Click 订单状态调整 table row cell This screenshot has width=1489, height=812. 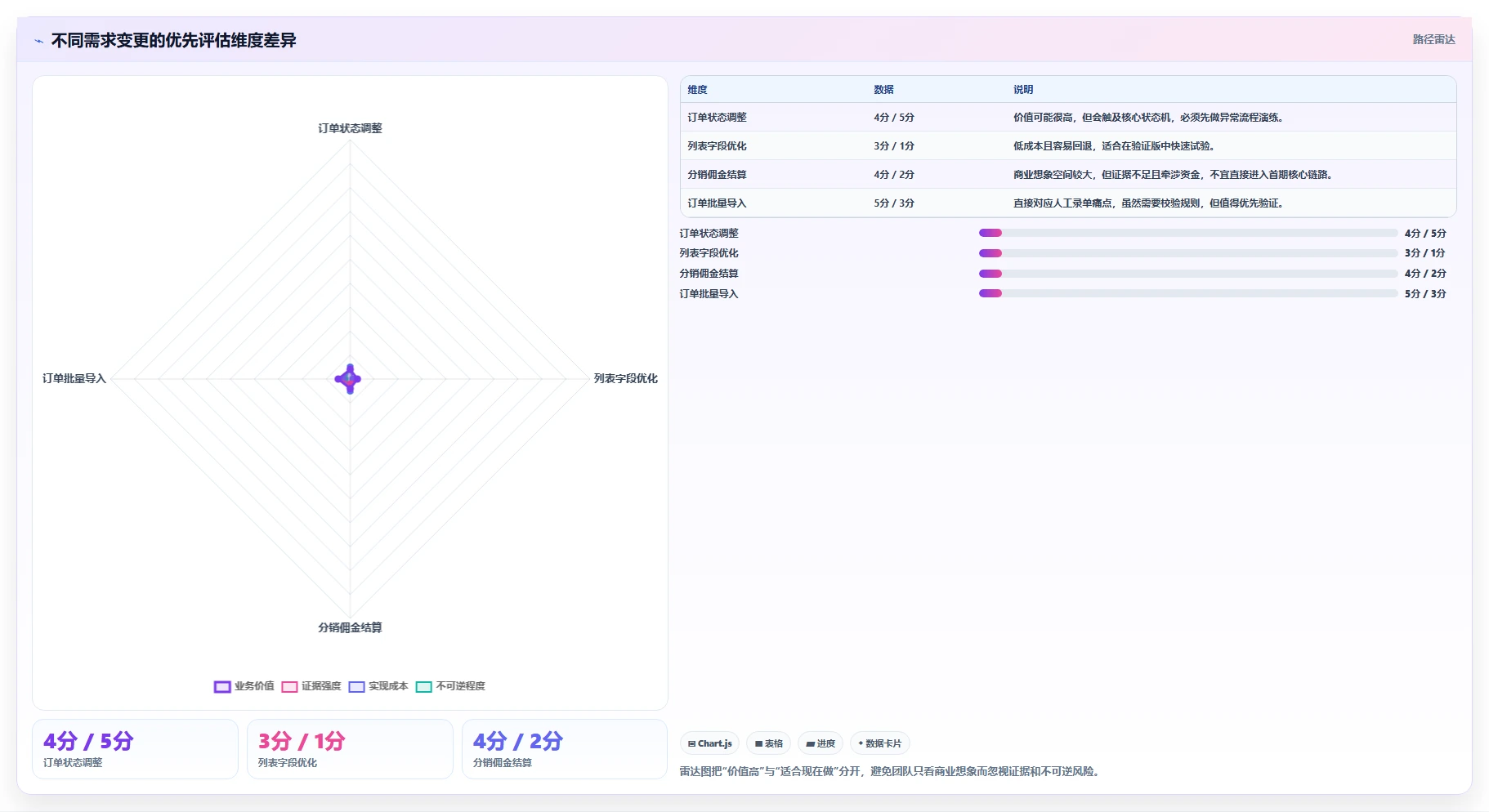pyautogui.click(x=717, y=118)
